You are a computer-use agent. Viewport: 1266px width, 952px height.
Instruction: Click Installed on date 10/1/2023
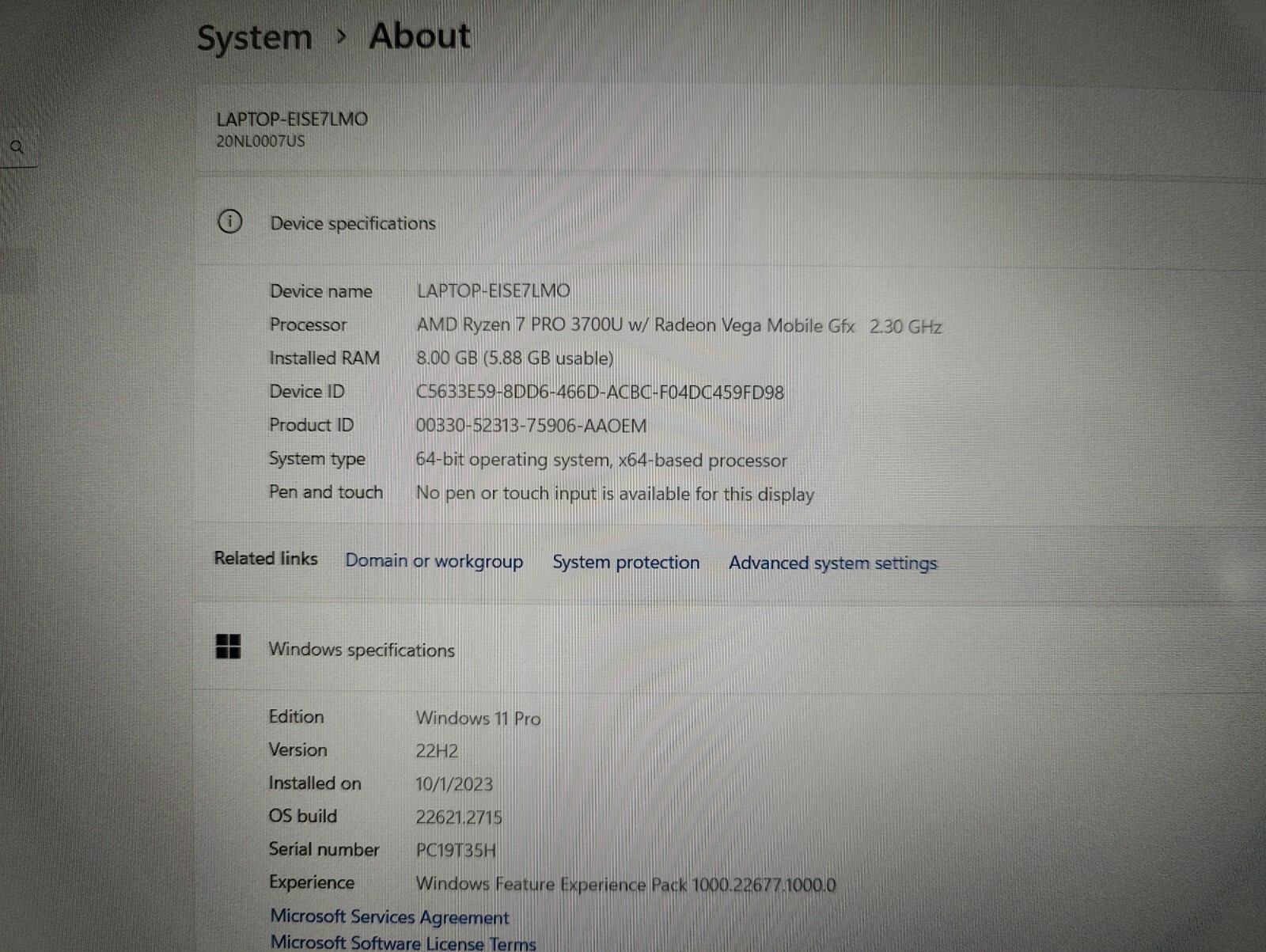[x=454, y=784]
